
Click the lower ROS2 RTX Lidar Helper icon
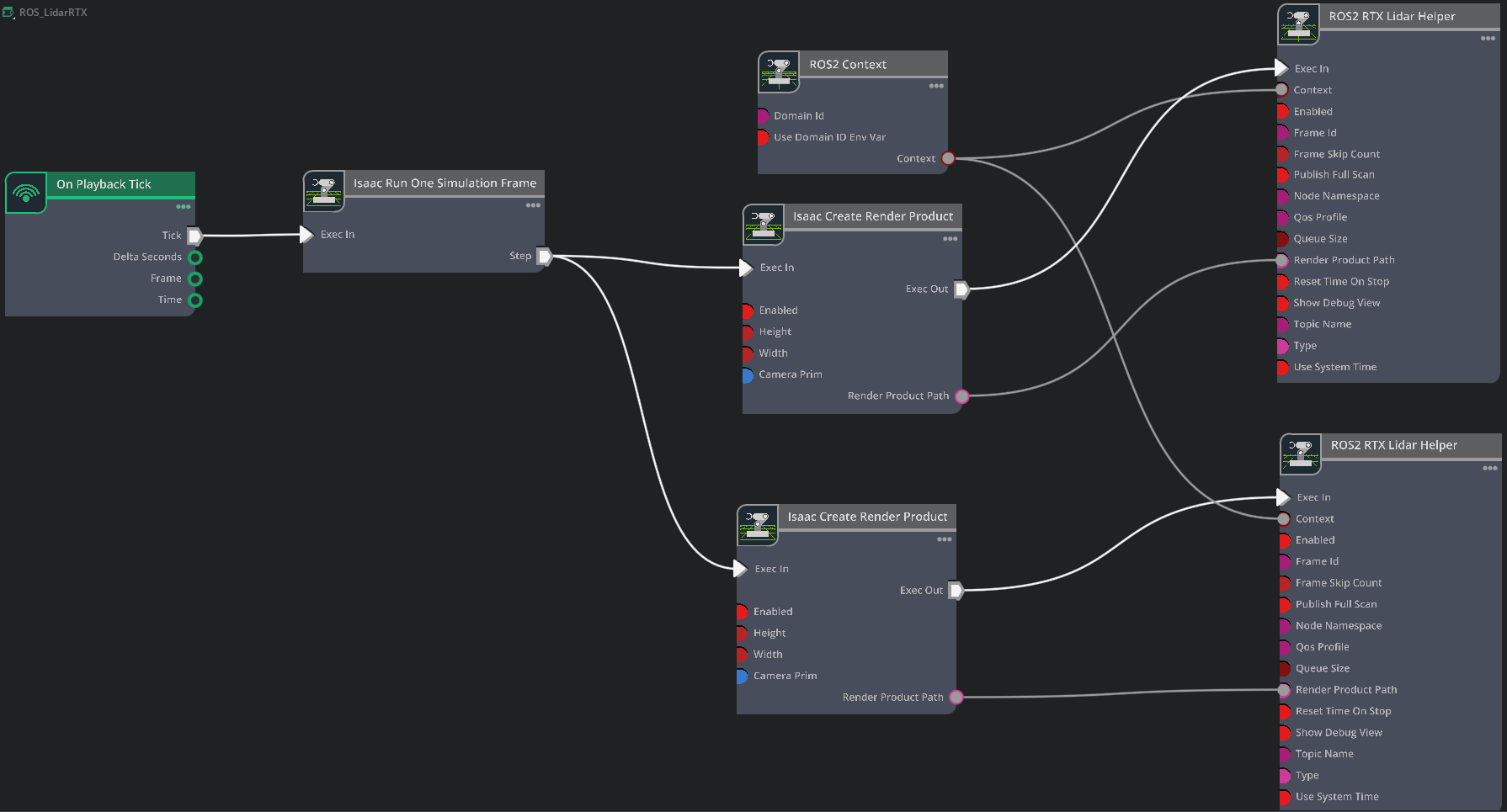(x=1301, y=454)
